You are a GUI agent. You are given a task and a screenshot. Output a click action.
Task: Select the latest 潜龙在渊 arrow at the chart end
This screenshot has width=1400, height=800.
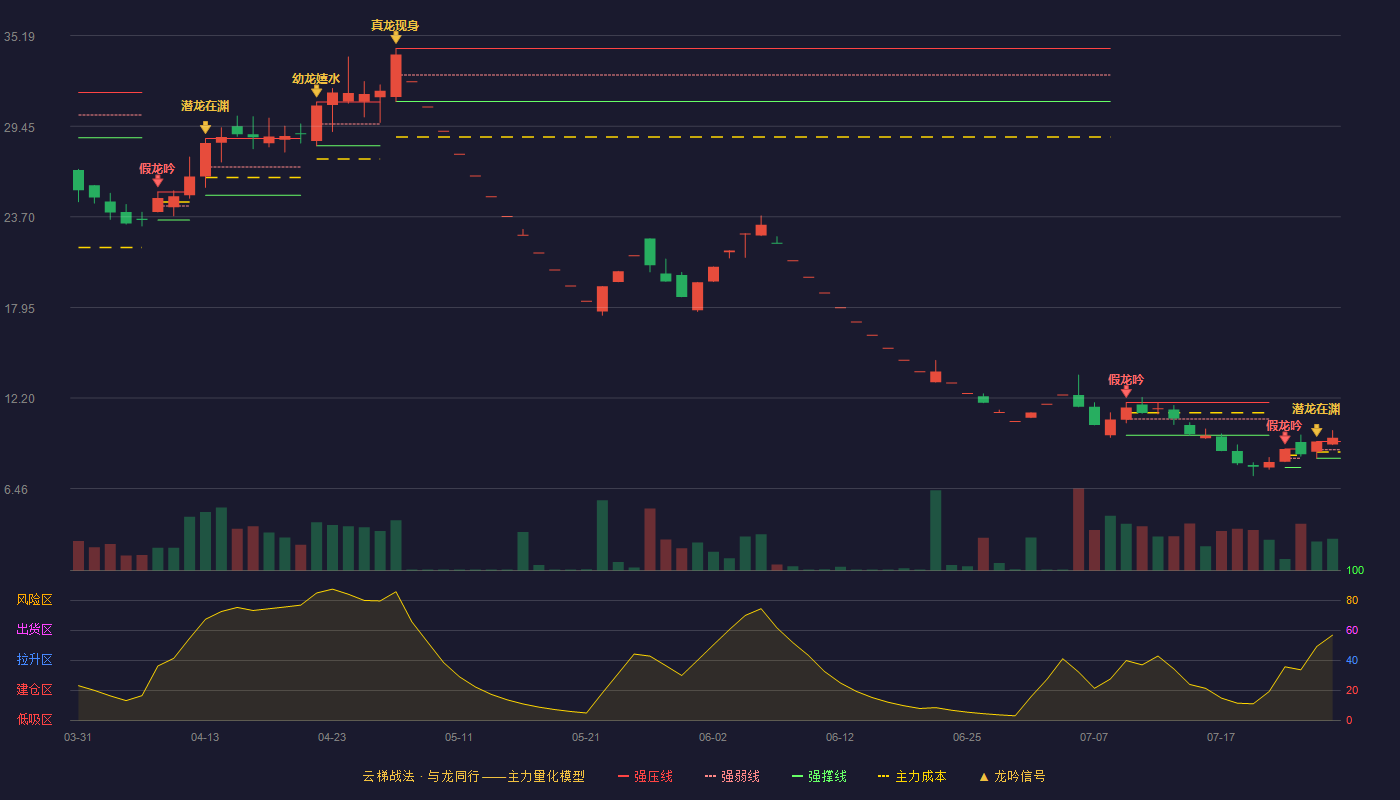coord(1317,431)
